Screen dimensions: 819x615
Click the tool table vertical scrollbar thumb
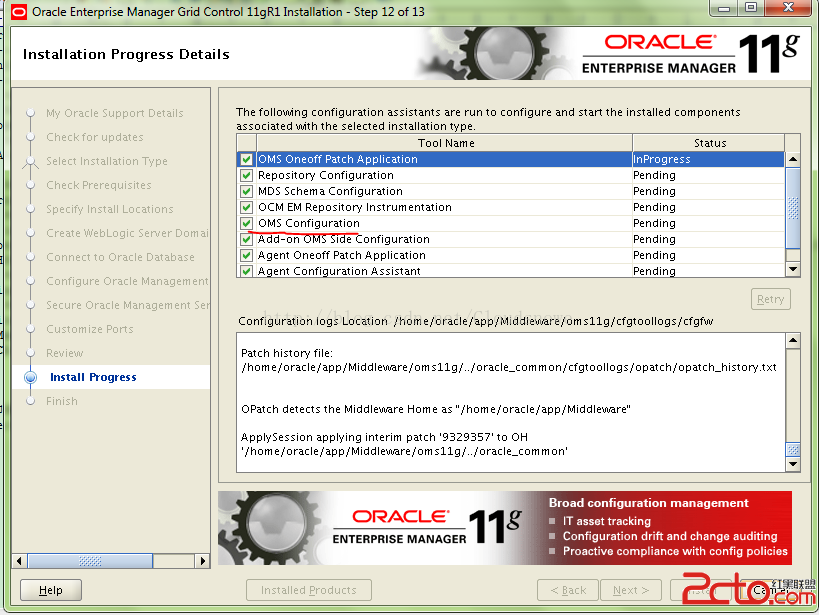(x=793, y=208)
